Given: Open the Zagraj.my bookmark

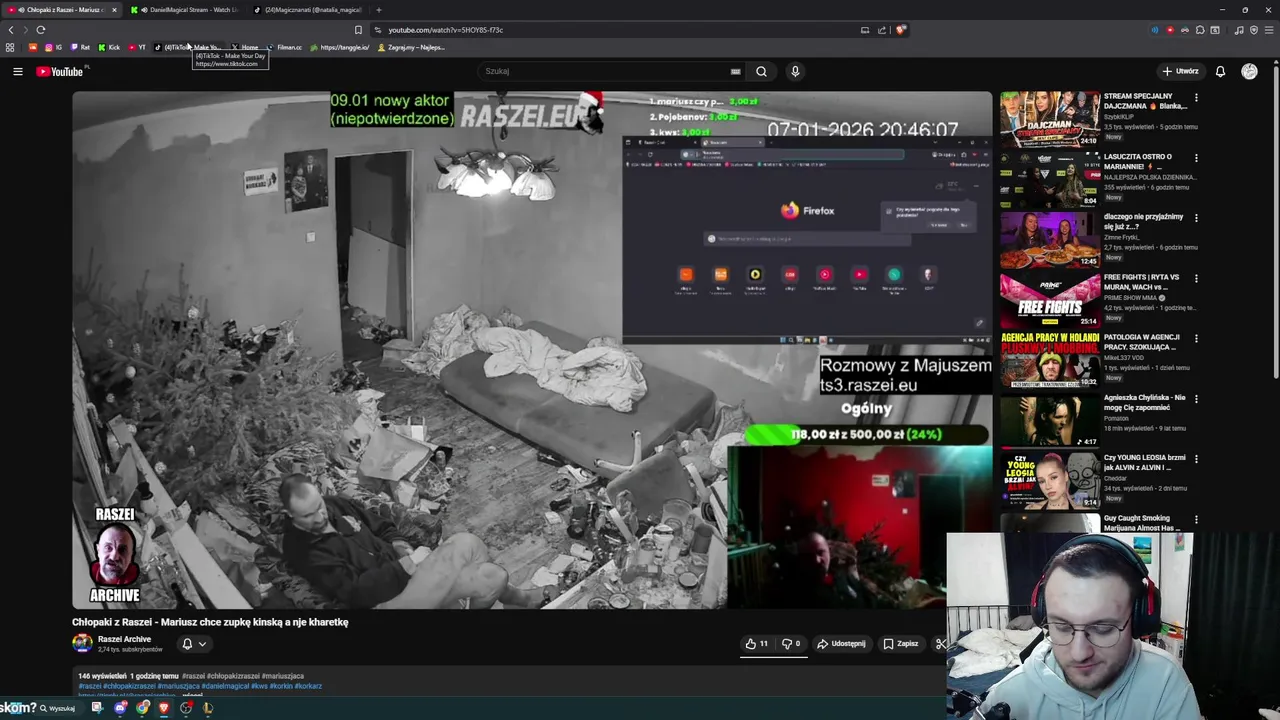Looking at the screenshot, I should pyautogui.click(x=411, y=47).
